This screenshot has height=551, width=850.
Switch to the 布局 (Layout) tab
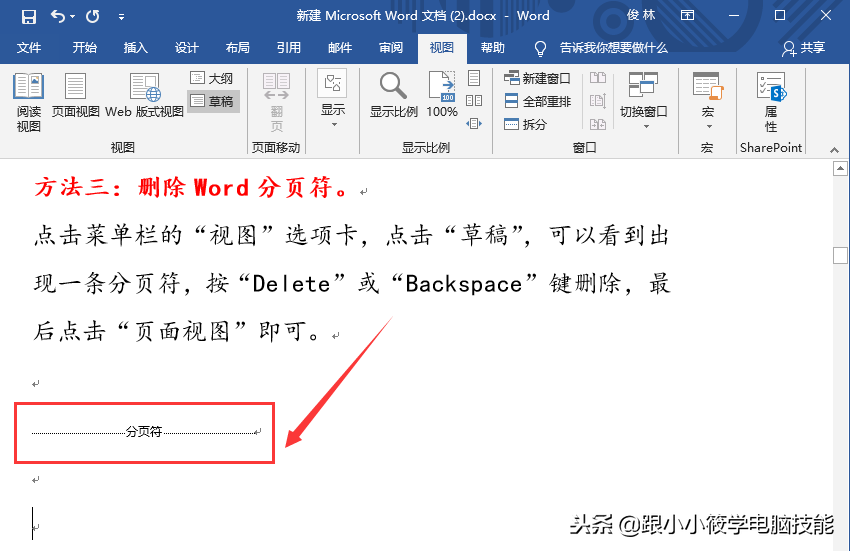[237, 48]
